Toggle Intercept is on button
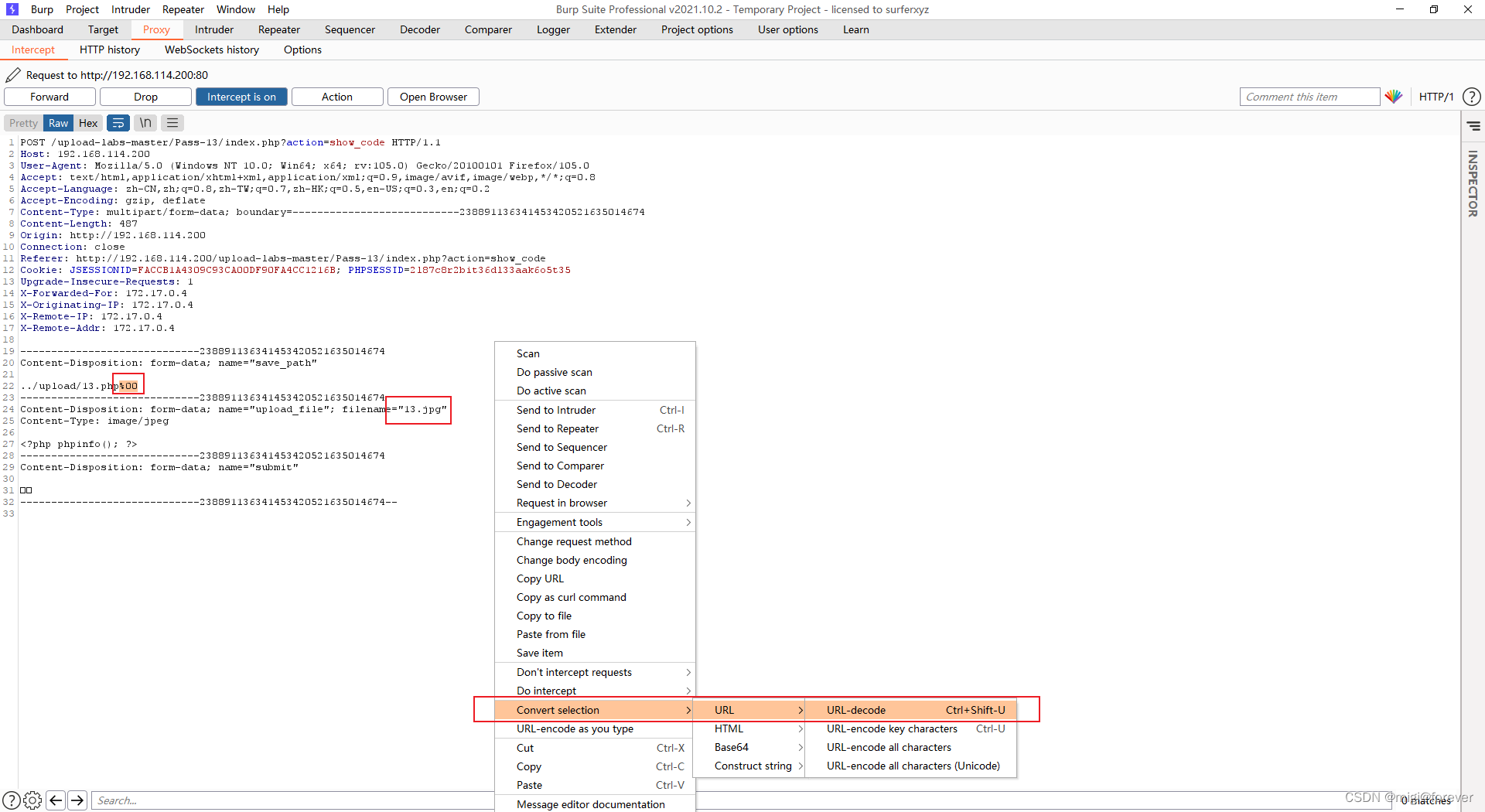The height and width of the screenshot is (812, 1485). point(241,97)
